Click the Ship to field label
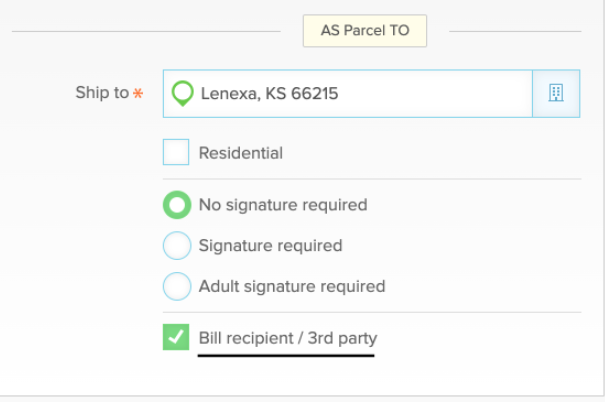This screenshot has width=605, height=411. tap(102, 93)
